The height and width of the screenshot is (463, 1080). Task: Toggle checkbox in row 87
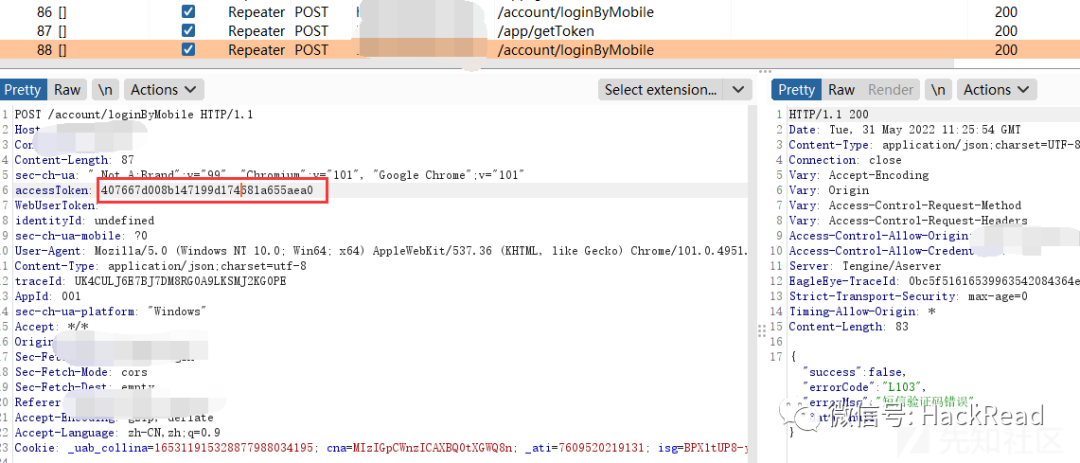click(188, 30)
